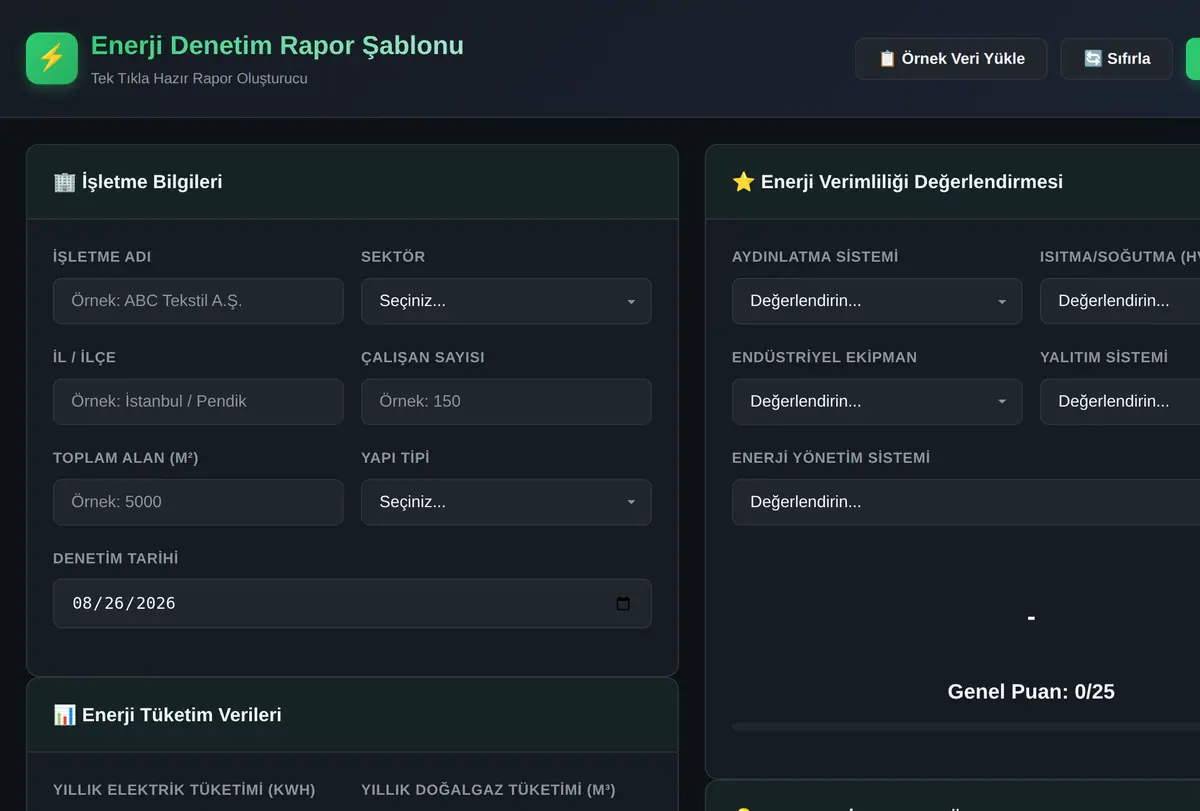Click into the İl / İlçe field
1200x811 pixels.
[198, 401]
